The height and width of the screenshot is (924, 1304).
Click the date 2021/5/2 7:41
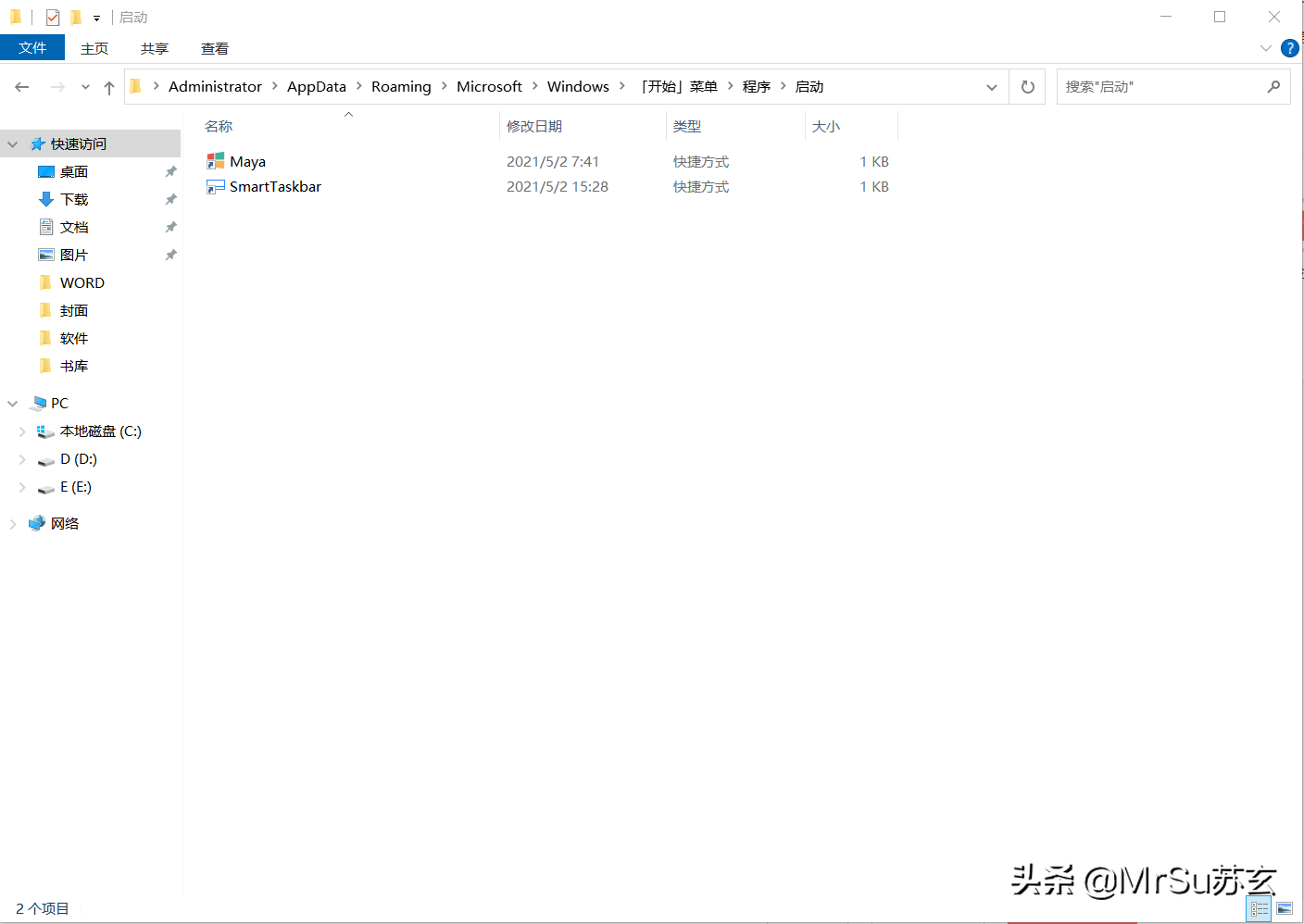point(553,161)
